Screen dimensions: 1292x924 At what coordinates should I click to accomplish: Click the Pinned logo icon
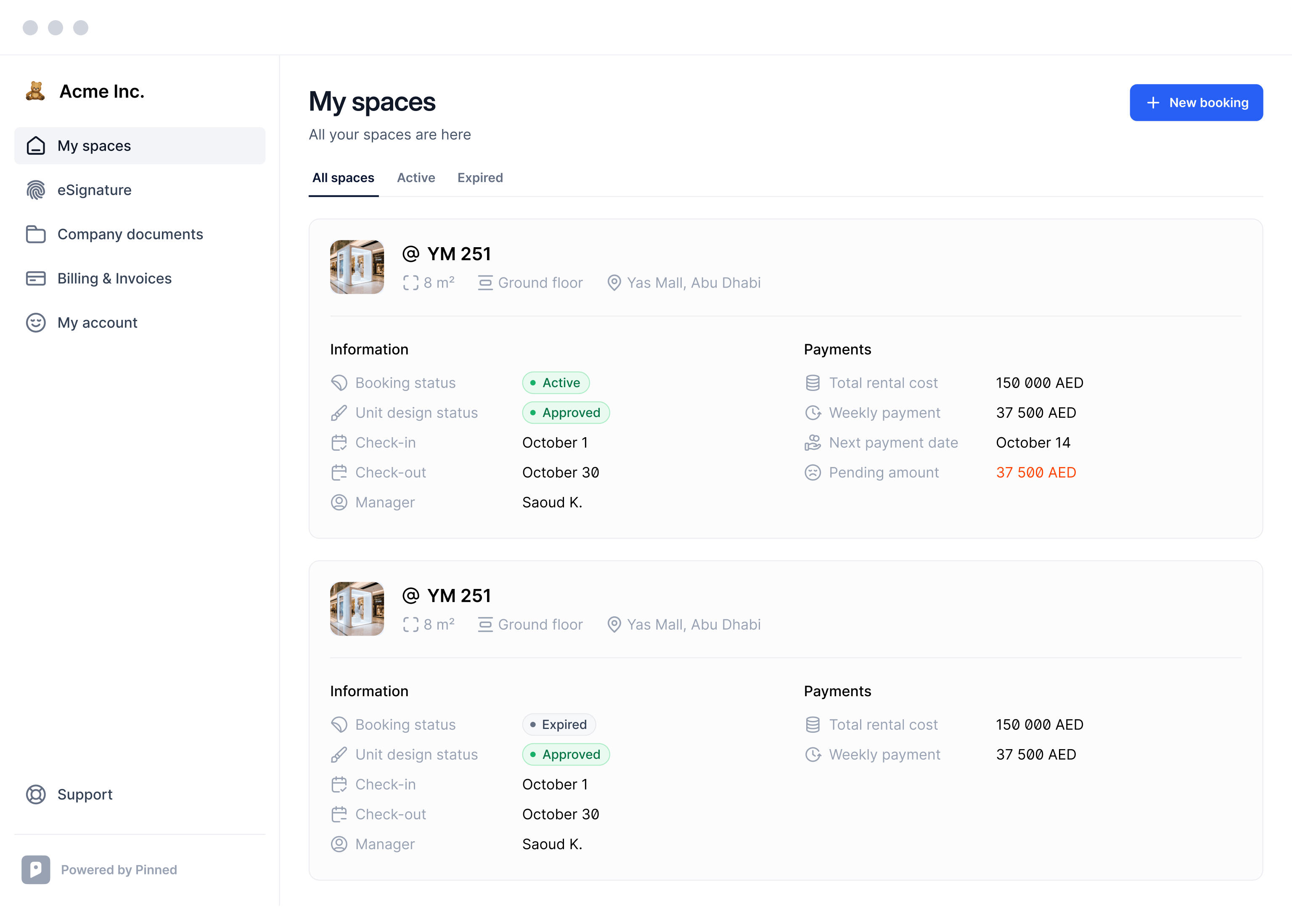click(36, 869)
